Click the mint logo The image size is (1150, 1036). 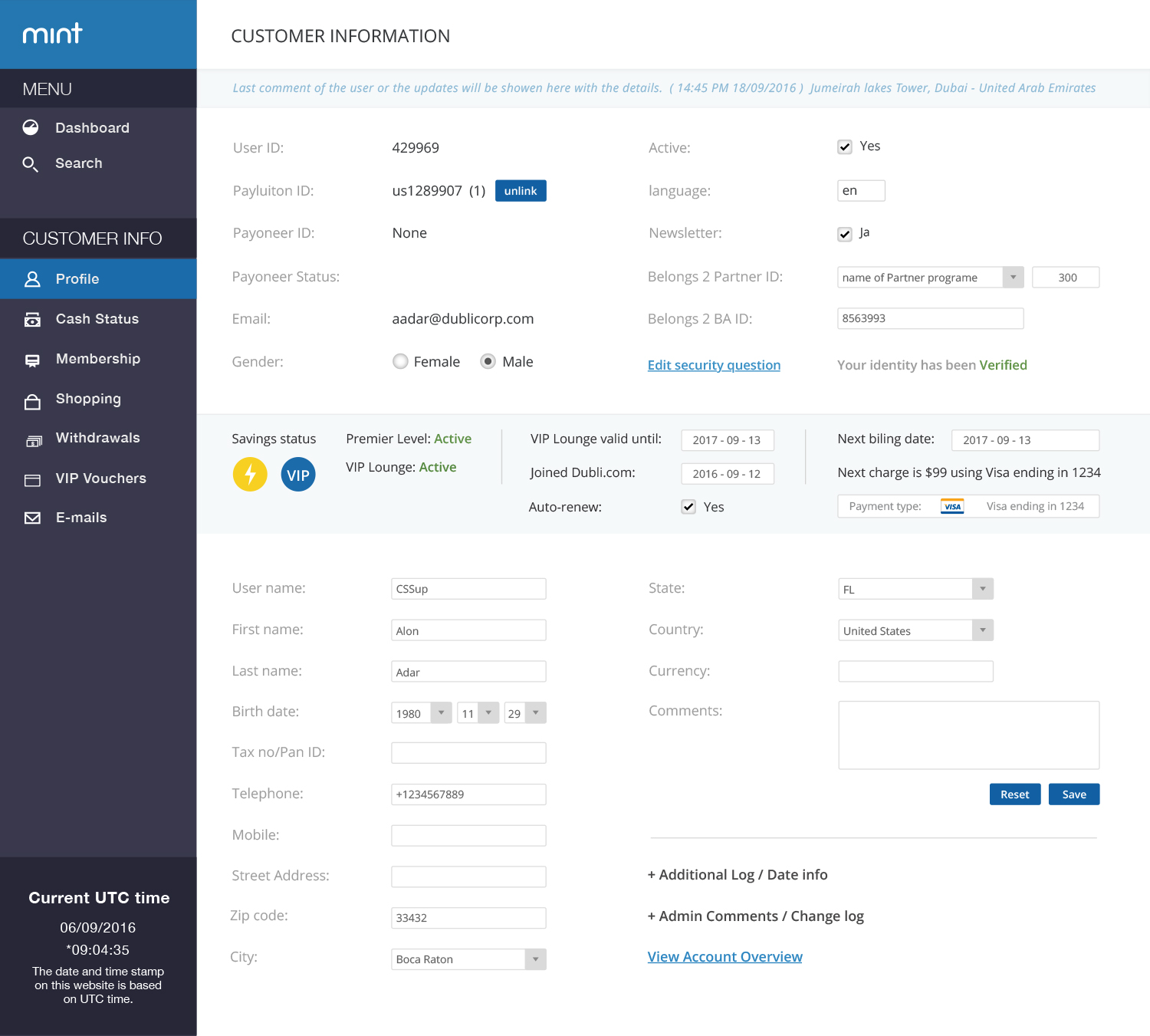coord(52,34)
